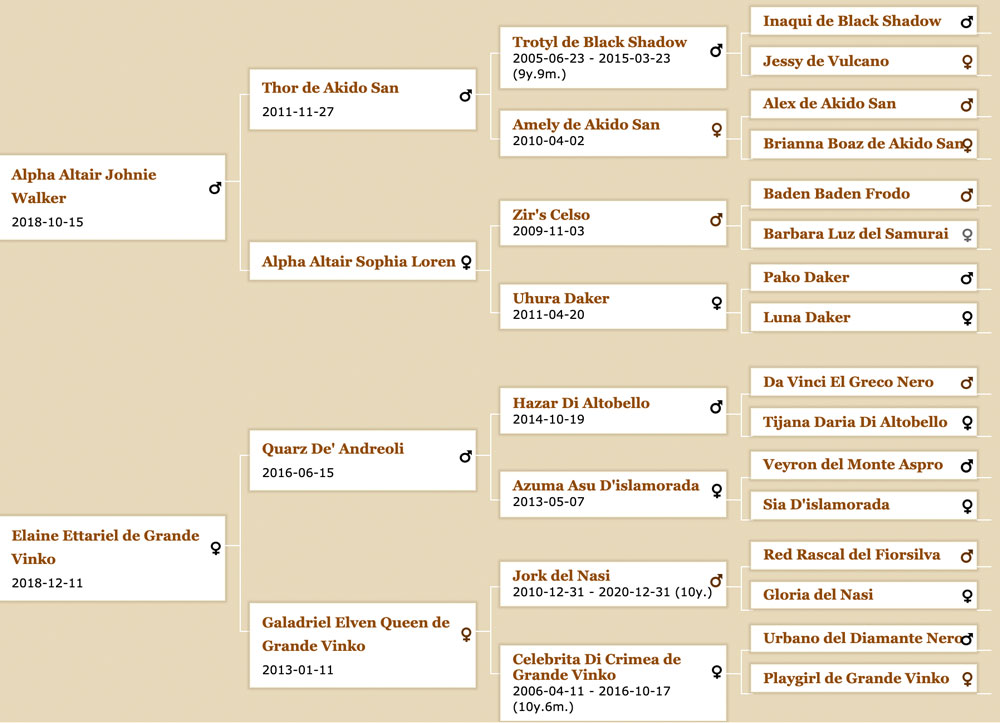Click male symbol beside Alpha Altair Johnie Walker

[x=215, y=188]
